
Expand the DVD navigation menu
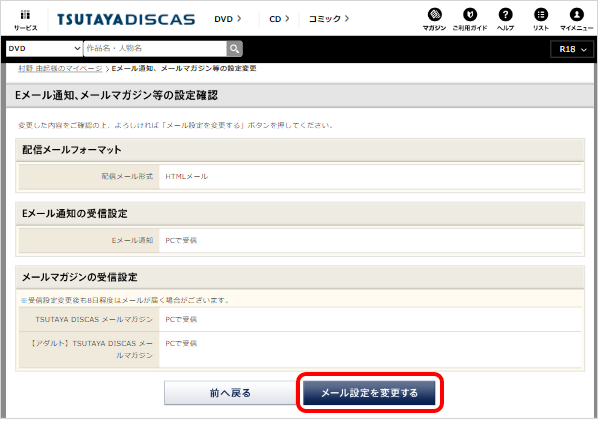point(228,19)
